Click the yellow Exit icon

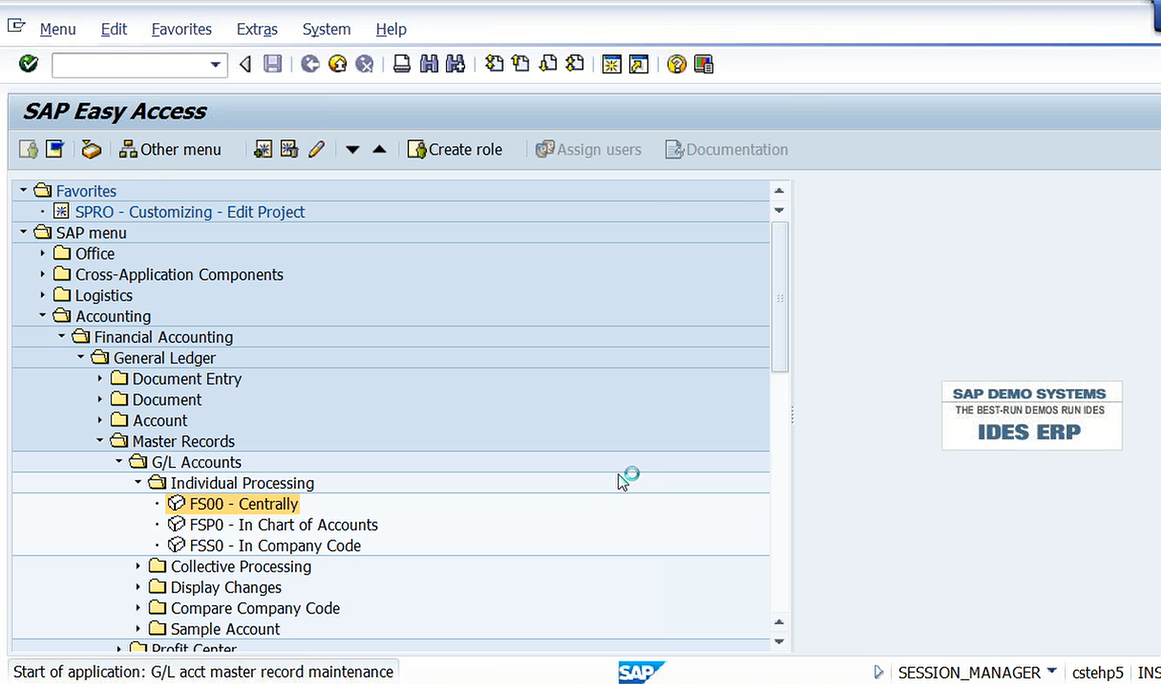tap(338, 64)
